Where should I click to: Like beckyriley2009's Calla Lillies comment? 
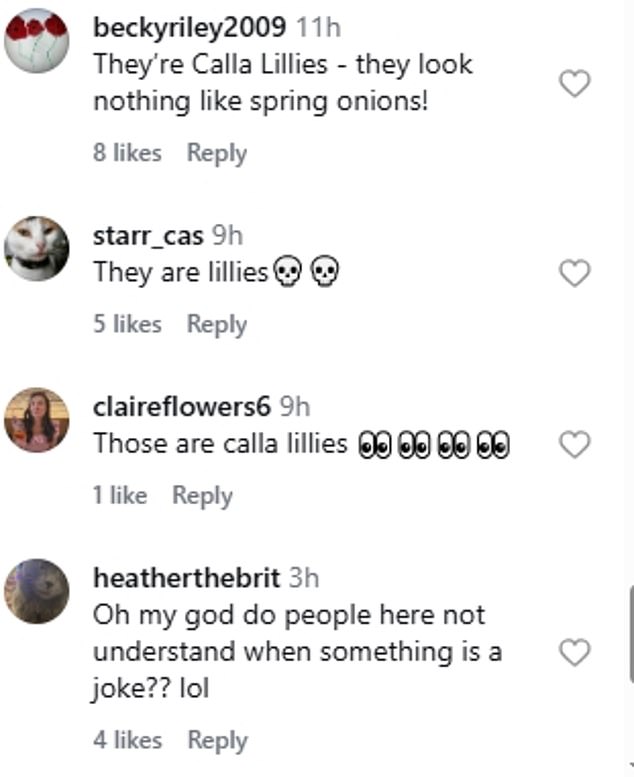574,85
